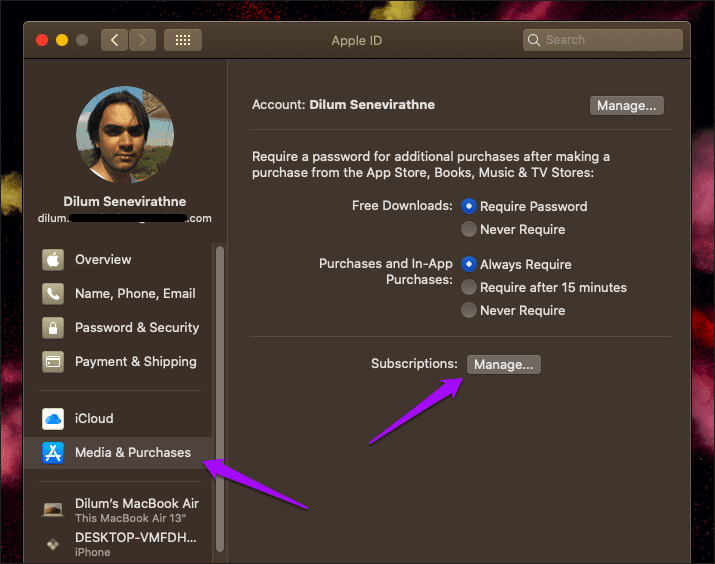Click the lock icon for Password & Security
This screenshot has height=564, width=715.
click(53, 328)
